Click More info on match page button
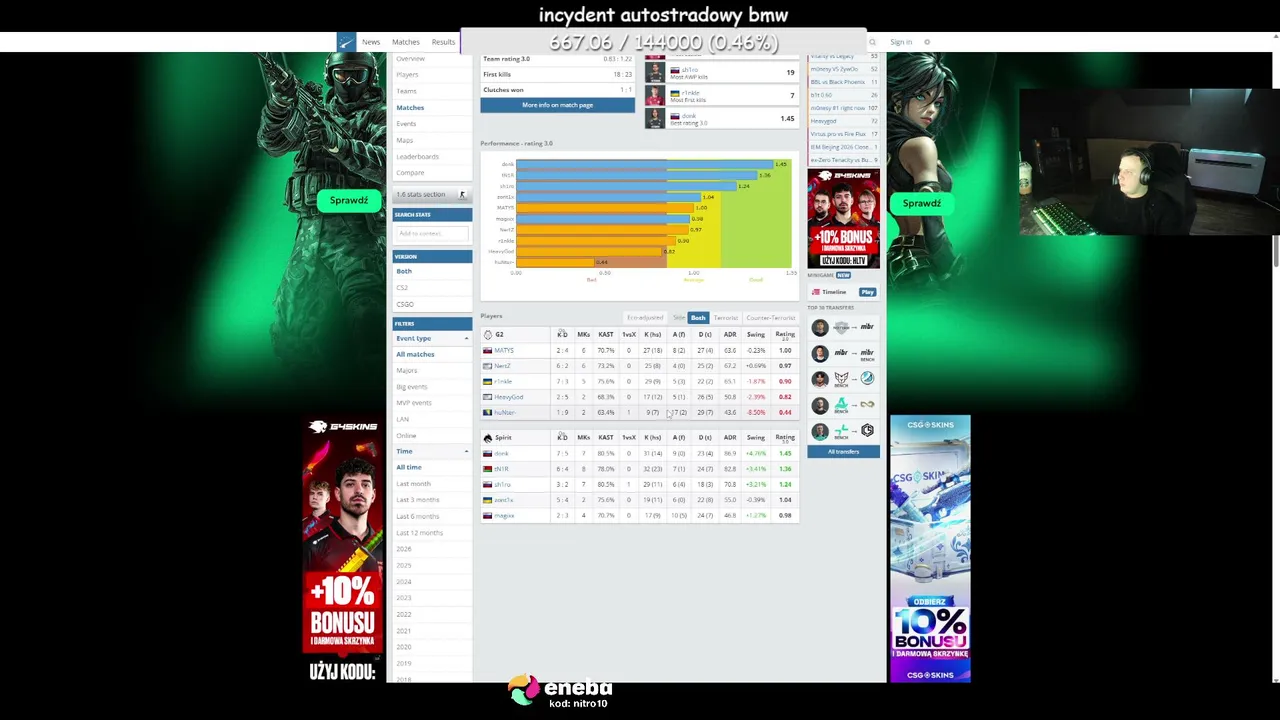This screenshot has width=1280, height=720. [x=557, y=105]
